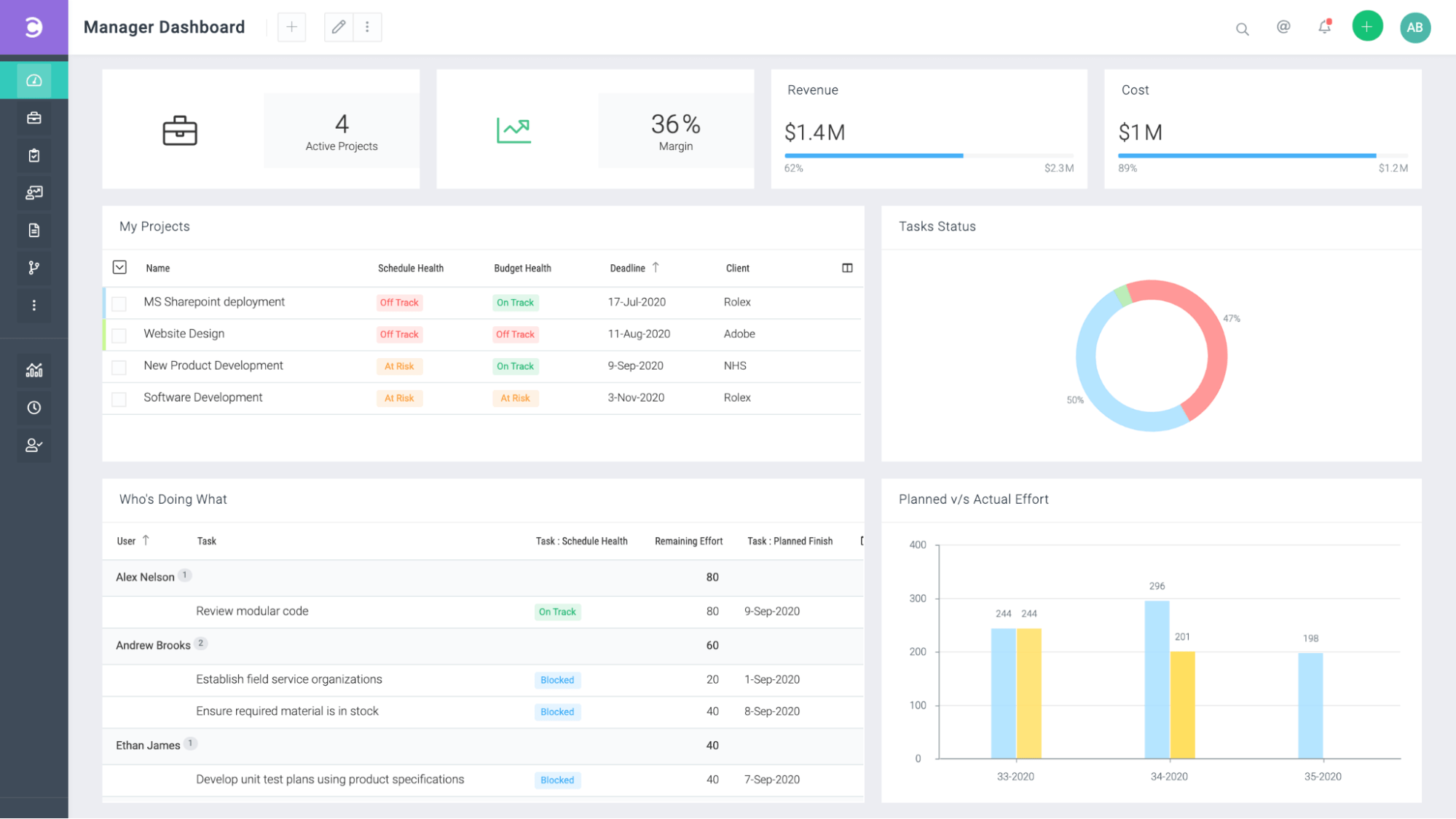Check the Website Design row checkbox
Viewport: 1456px width, 819px height.
(x=119, y=335)
